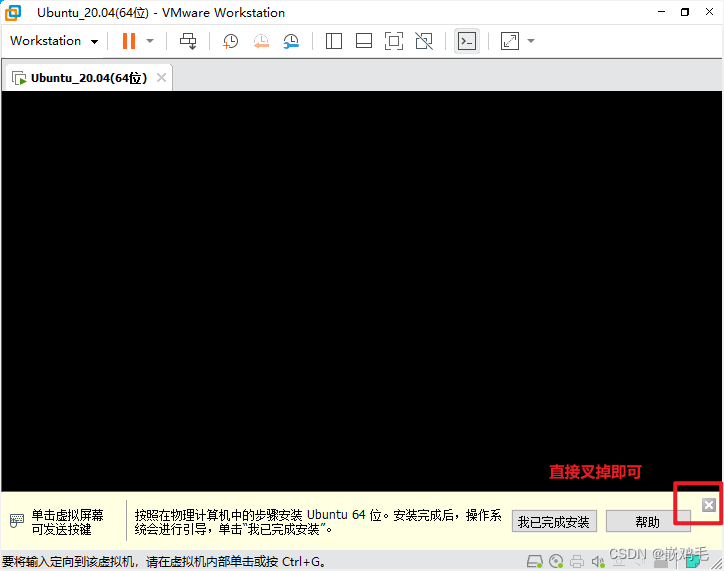Toggle the thumbnail bar view
This screenshot has height=571, width=724.
(x=364, y=41)
